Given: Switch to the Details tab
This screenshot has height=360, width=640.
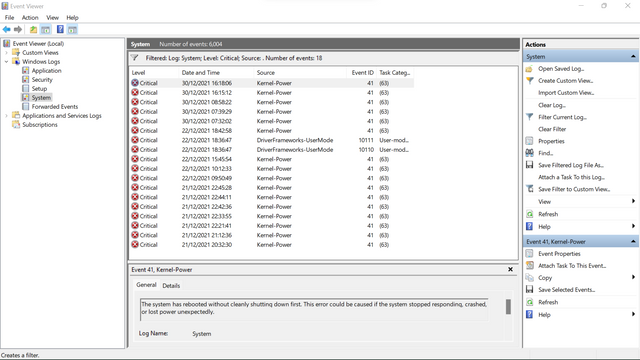Looking at the screenshot, I should (x=171, y=285).
